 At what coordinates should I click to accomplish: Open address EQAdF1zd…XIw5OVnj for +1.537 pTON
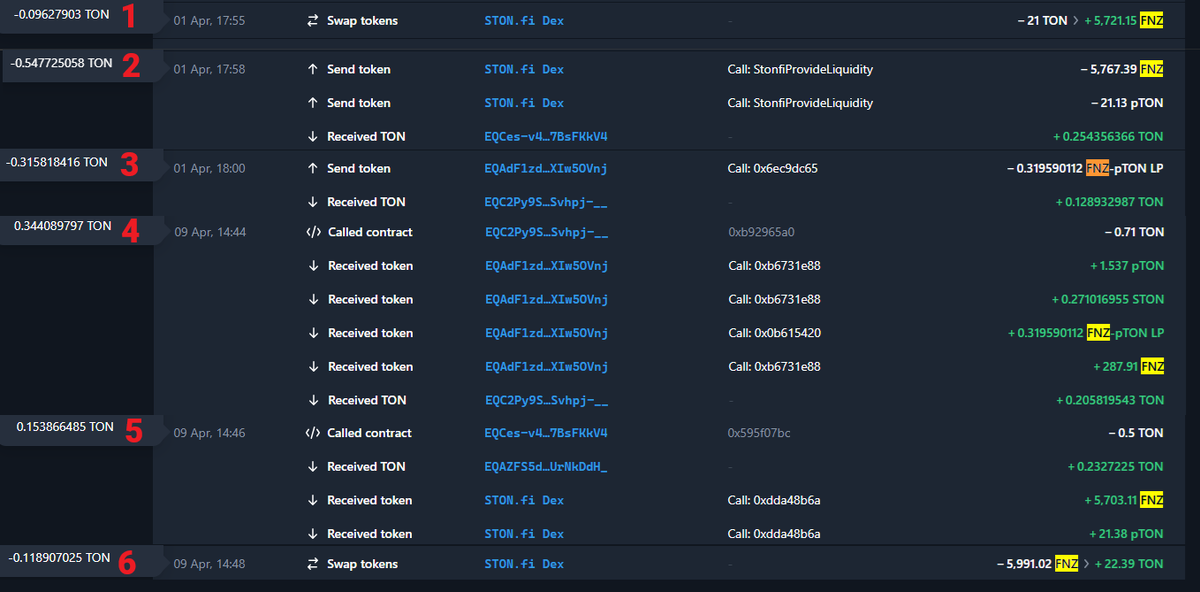click(x=547, y=266)
